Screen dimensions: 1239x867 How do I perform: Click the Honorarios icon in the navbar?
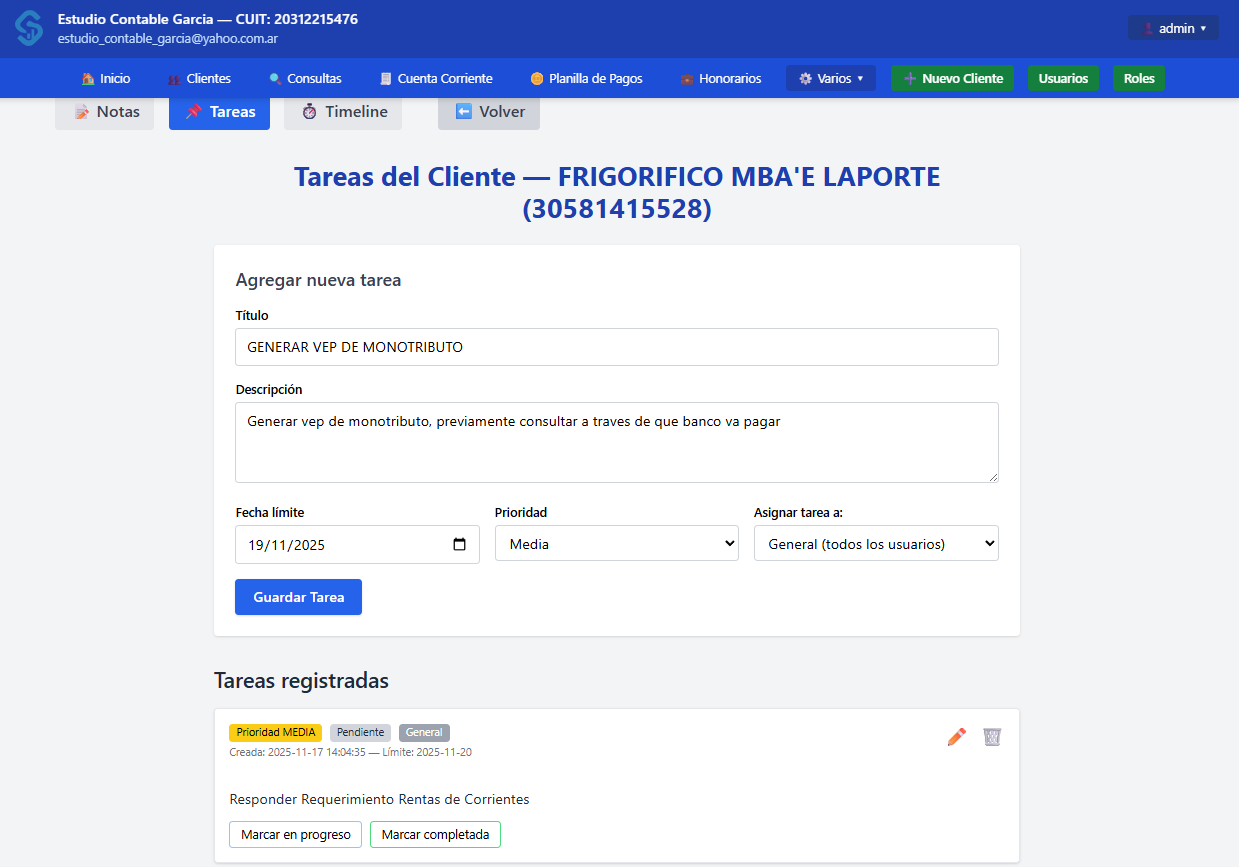686,78
